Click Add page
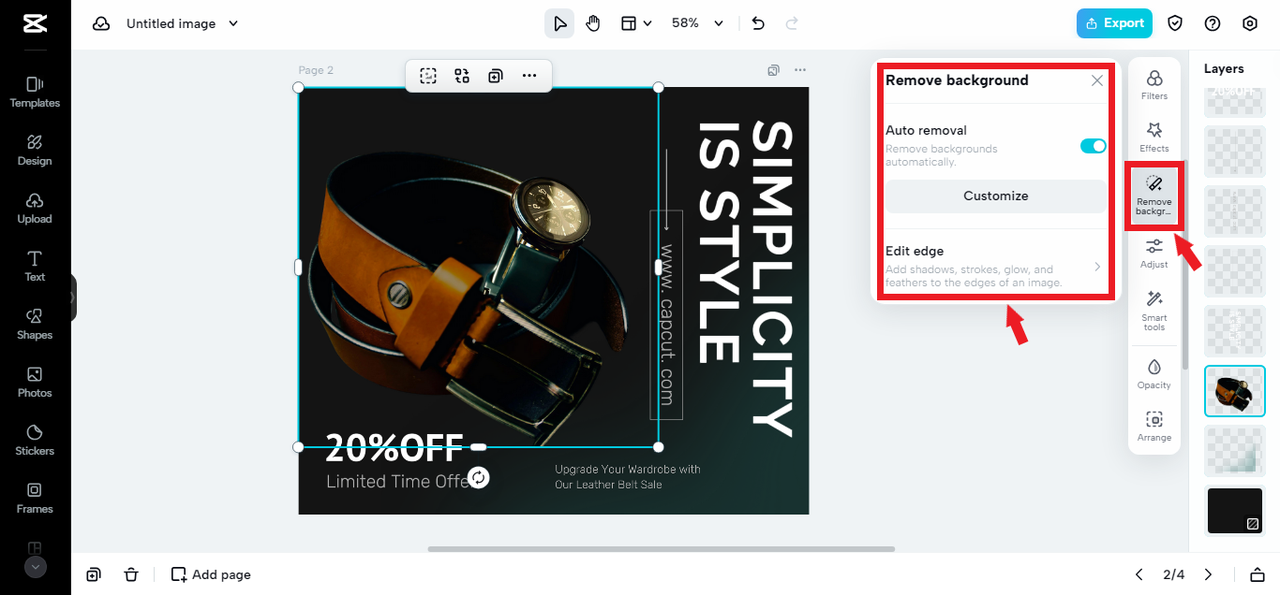 [x=211, y=574]
